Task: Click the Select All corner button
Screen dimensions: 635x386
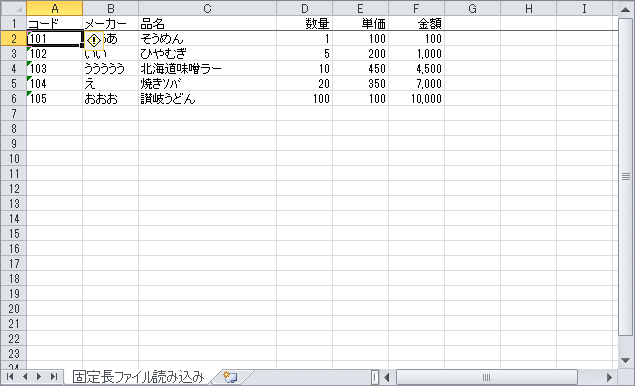Action: [14, 9]
